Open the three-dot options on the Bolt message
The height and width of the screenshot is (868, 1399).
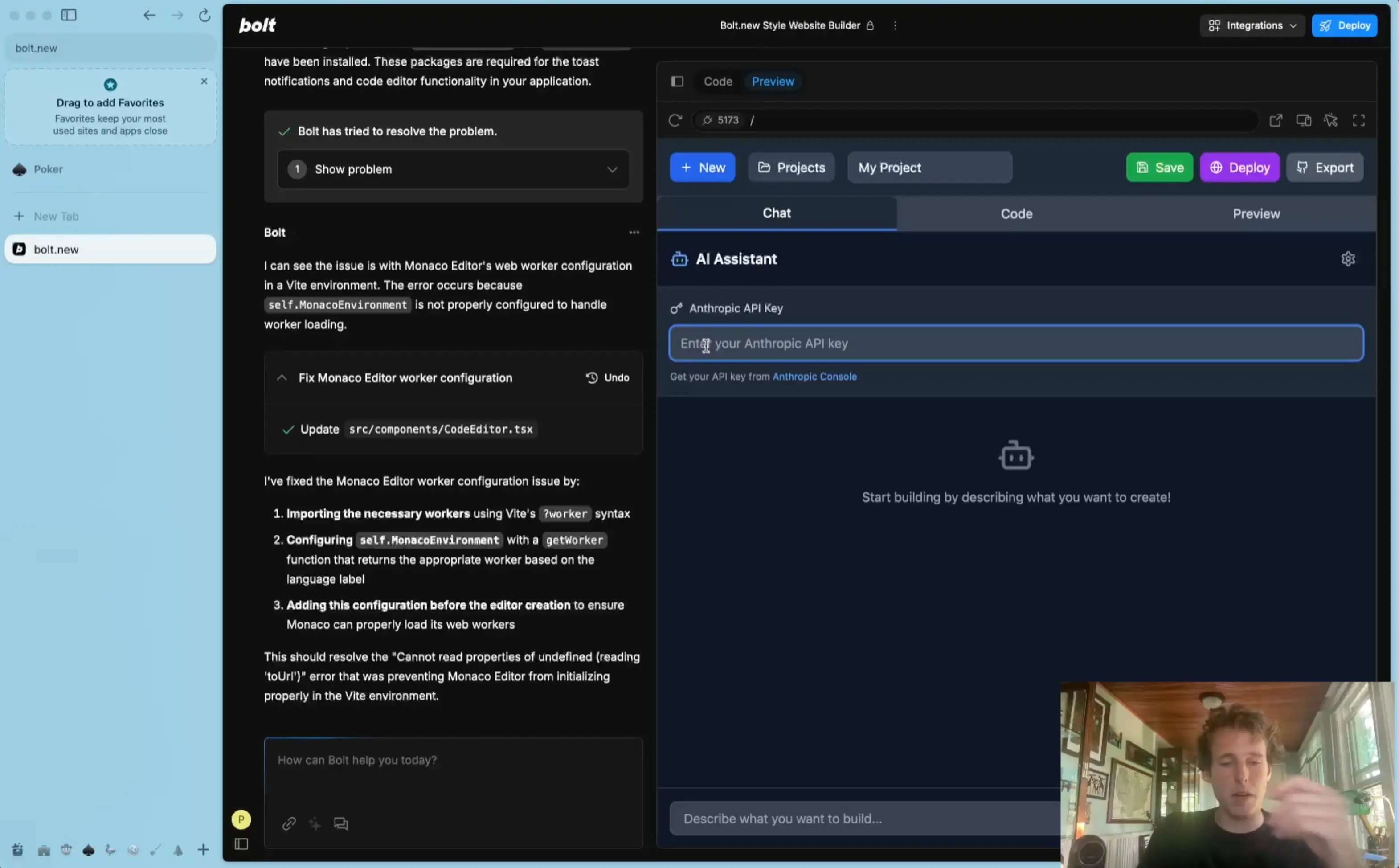[x=634, y=233]
